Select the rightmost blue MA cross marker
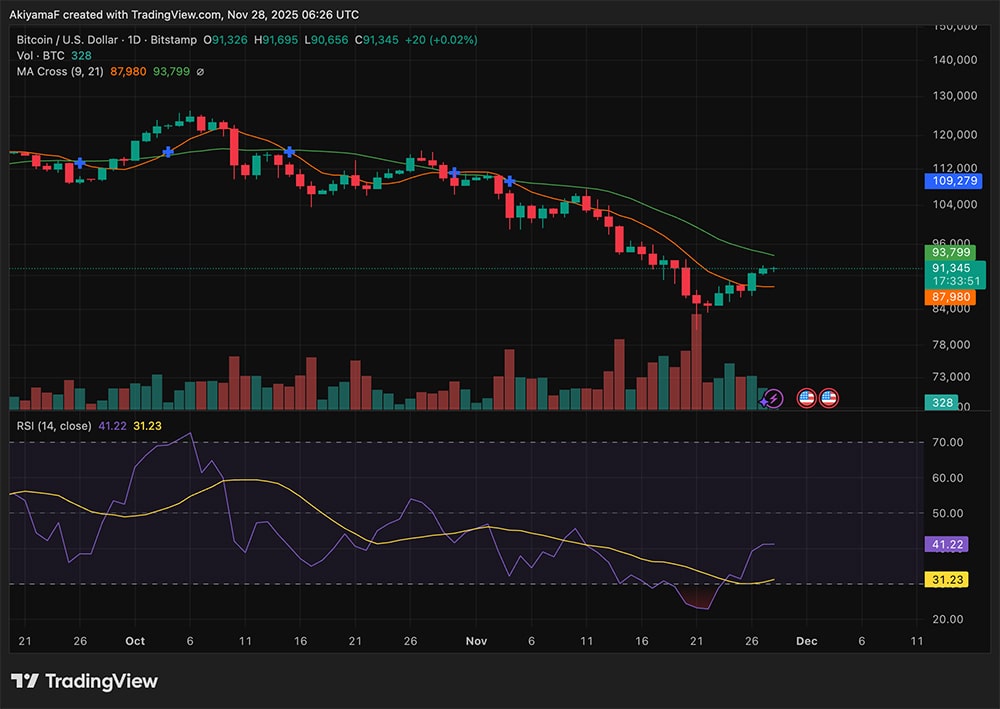 [x=509, y=181]
